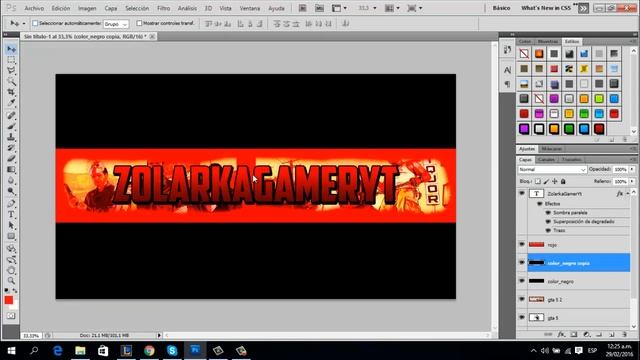Select the Spot Healing Brush tool
The image size is (640, 360).
coord(11,116)
